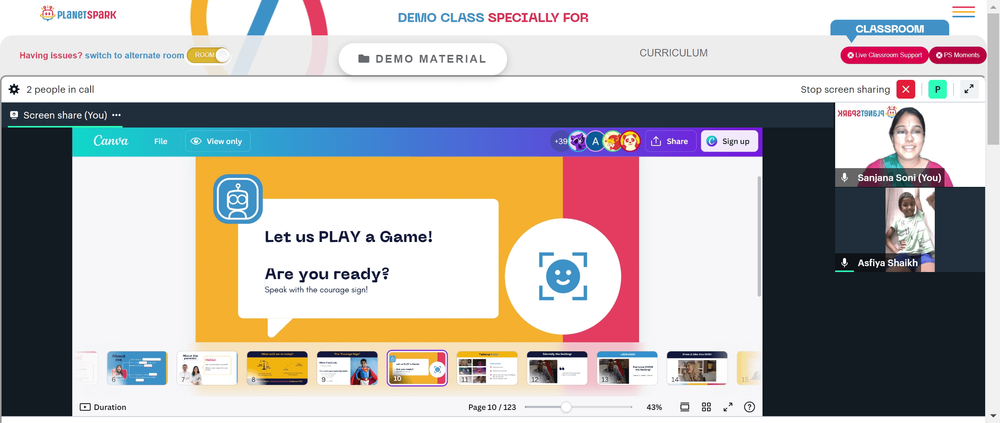Open PS Moments
The image size is (1000, 423).
point(957,56)
